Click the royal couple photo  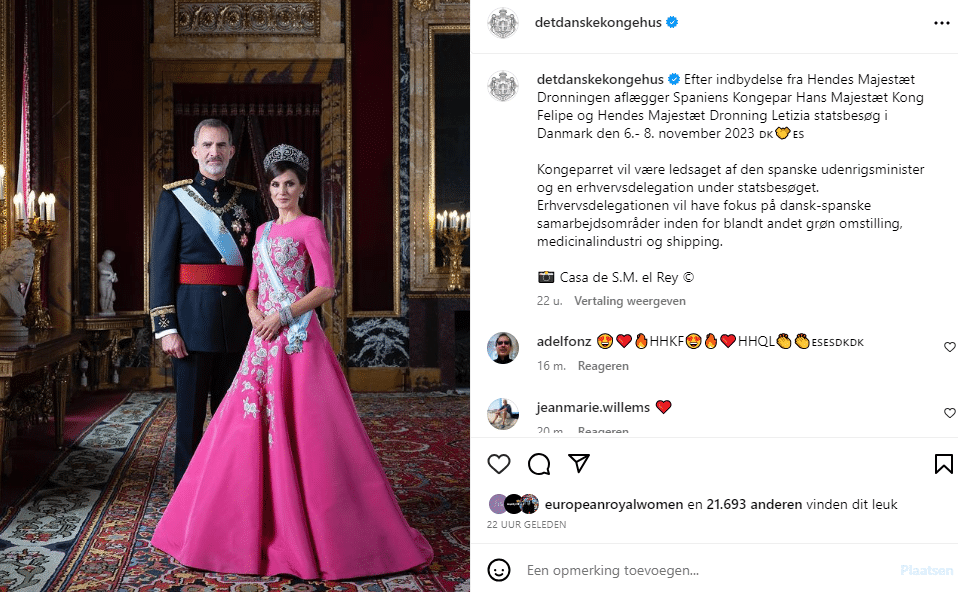pyautogui.click(x=235, y=296)
